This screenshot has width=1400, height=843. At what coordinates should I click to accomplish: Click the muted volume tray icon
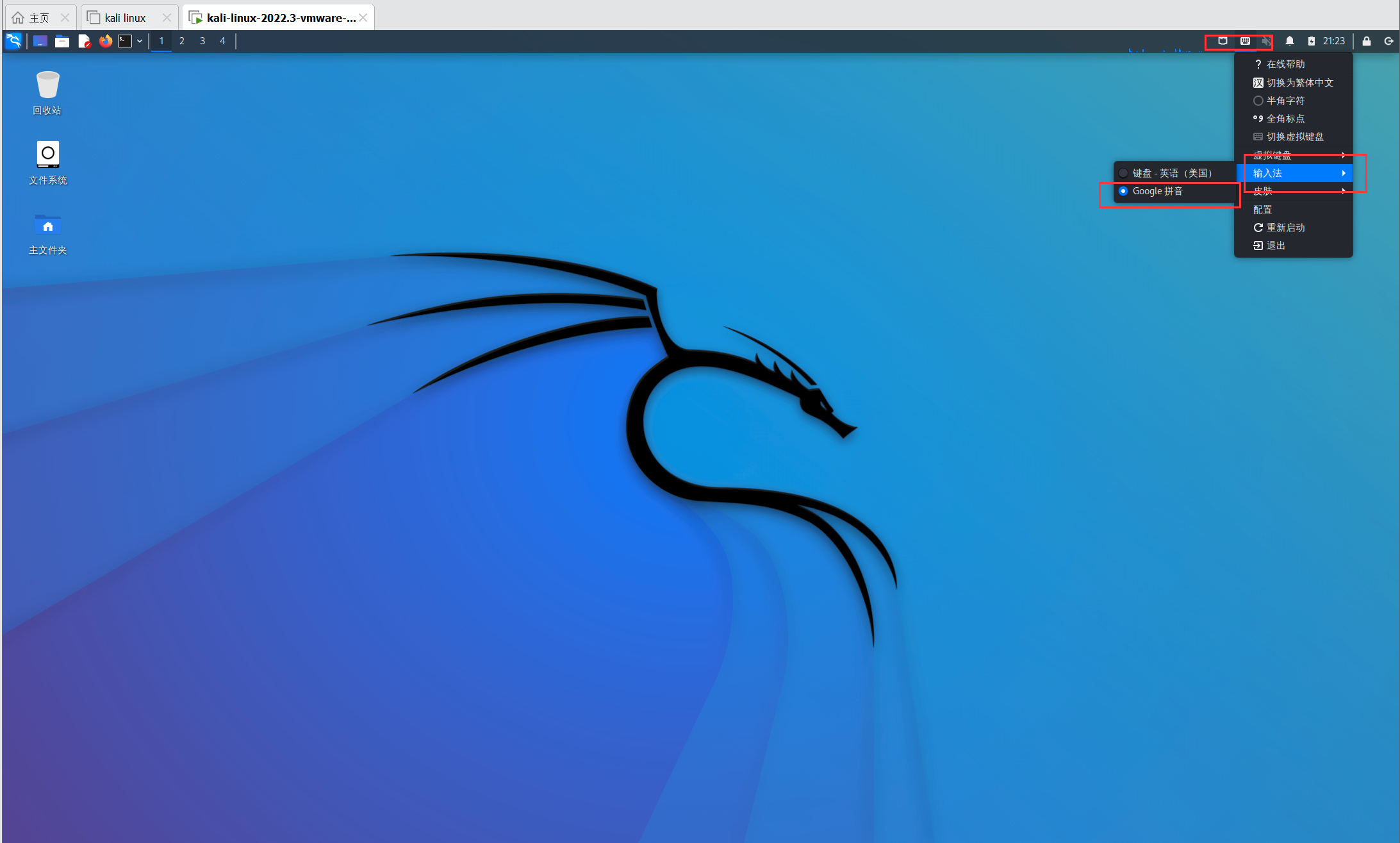tap(1267, 41)
